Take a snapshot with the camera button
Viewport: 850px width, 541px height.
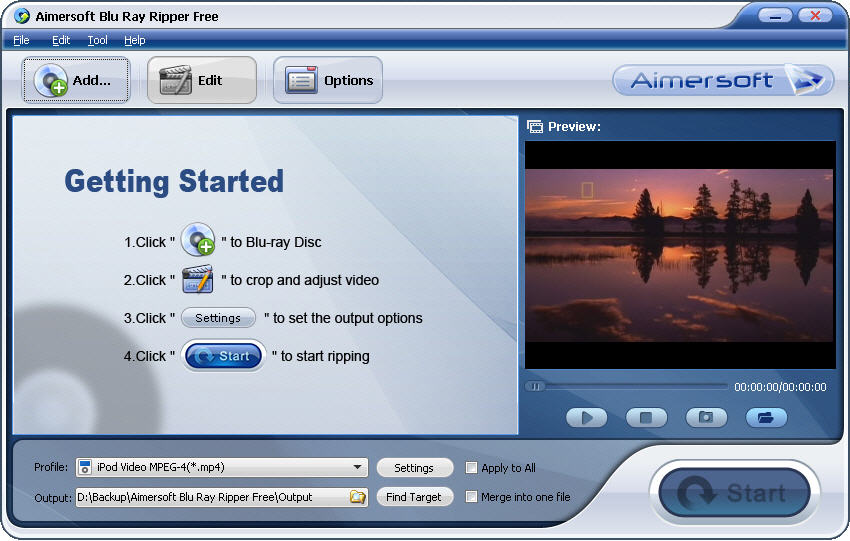706,417
